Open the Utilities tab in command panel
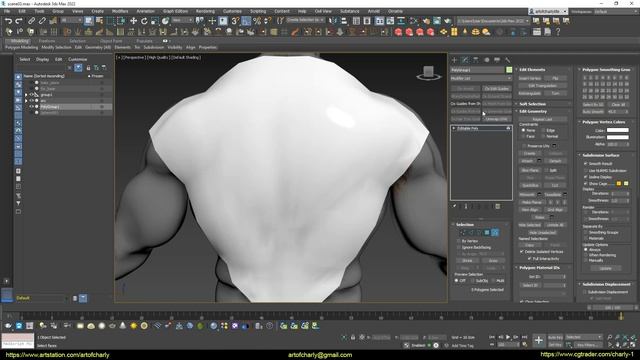 (507, 60)
